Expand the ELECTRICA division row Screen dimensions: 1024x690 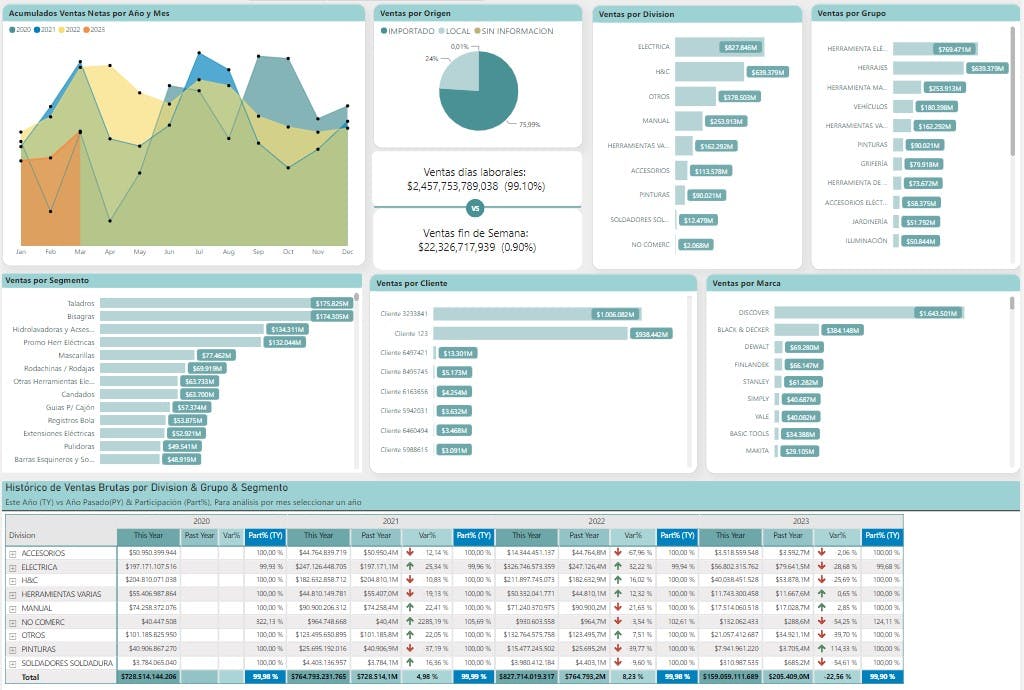pos(13,567)
